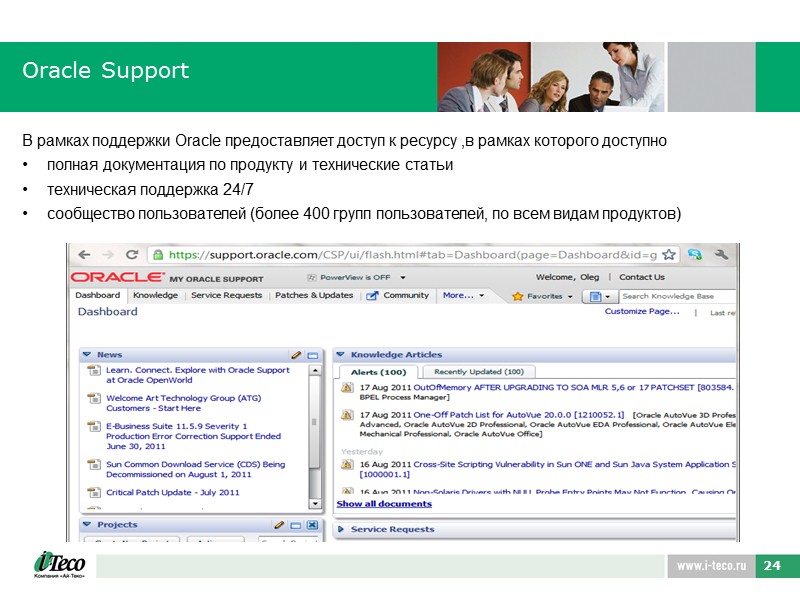The image size is (800, 600).
Task: Open Sun Common Download Service news link
Action: click(x=195, y=469)
